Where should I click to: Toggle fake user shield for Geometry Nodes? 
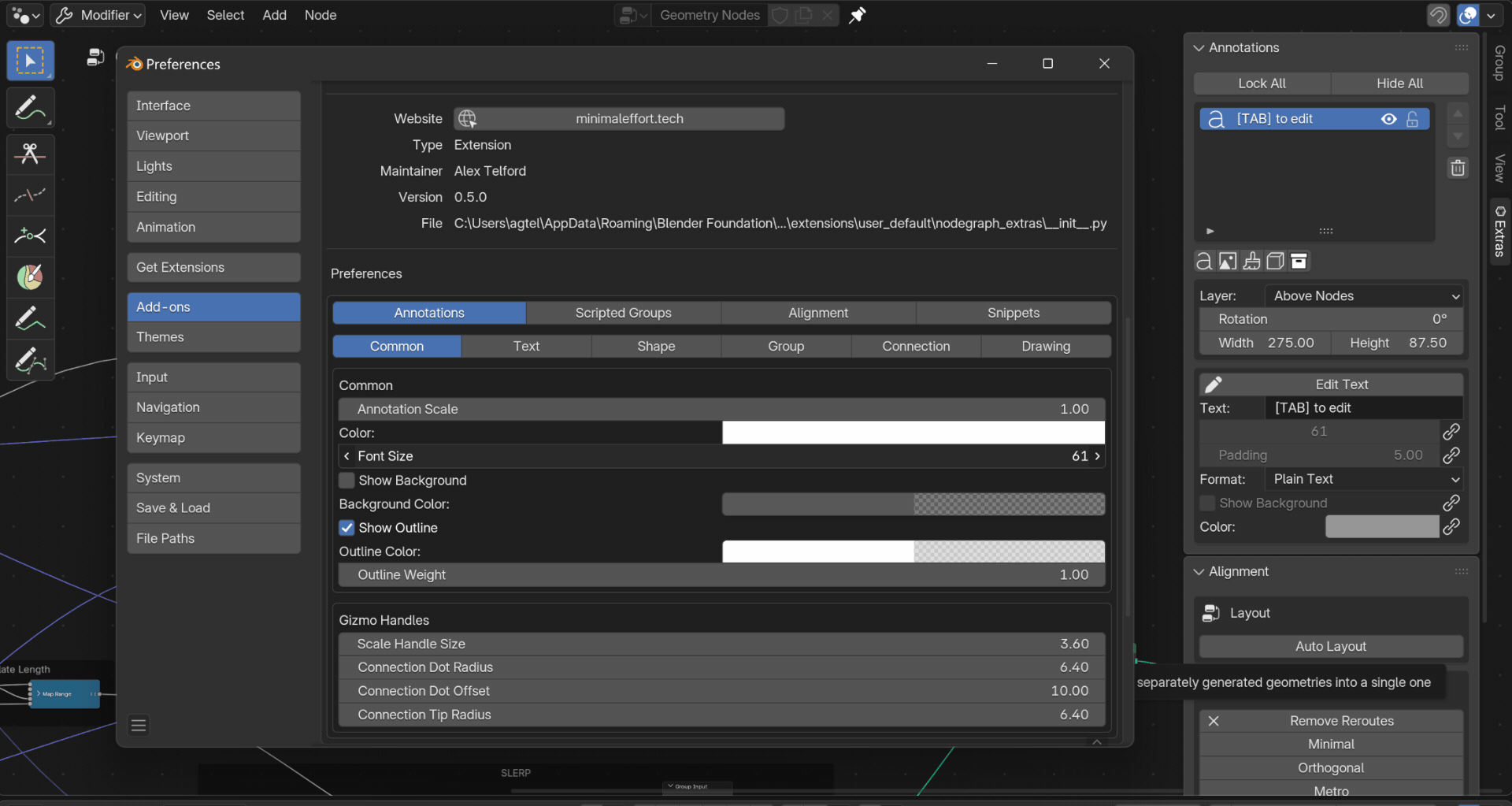tap(780, 15)
